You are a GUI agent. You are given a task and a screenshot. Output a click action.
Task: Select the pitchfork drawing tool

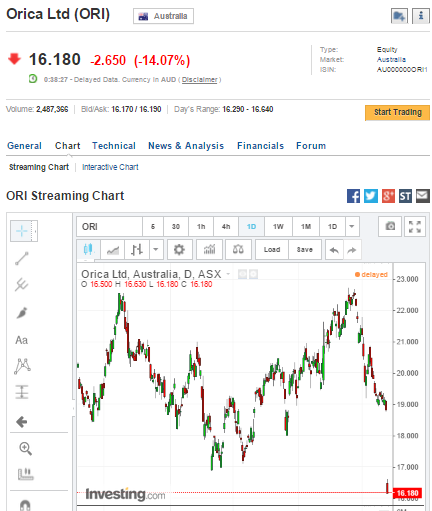click(x=22, y=285)
